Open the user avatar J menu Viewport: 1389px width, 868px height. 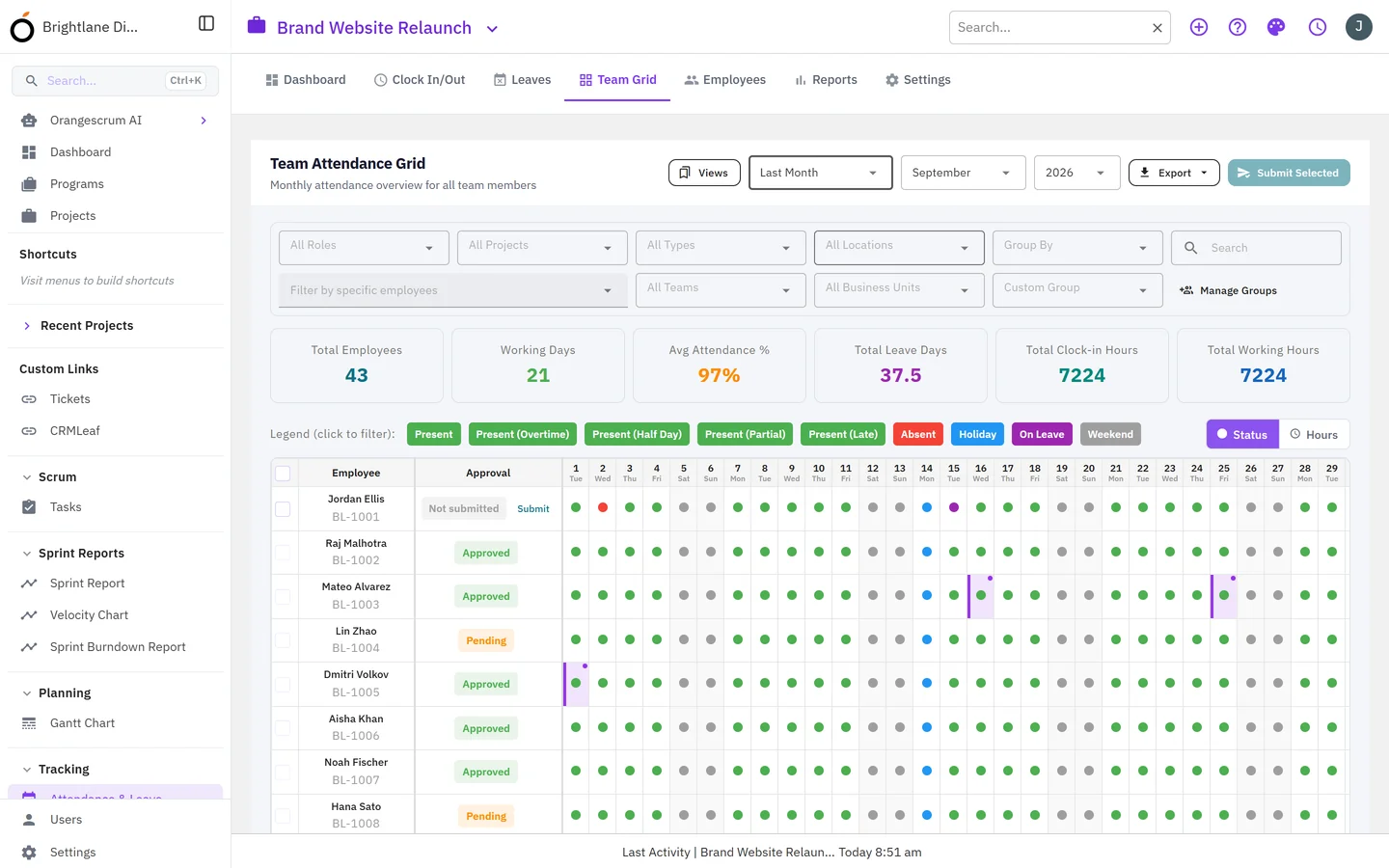point(1359,27)
